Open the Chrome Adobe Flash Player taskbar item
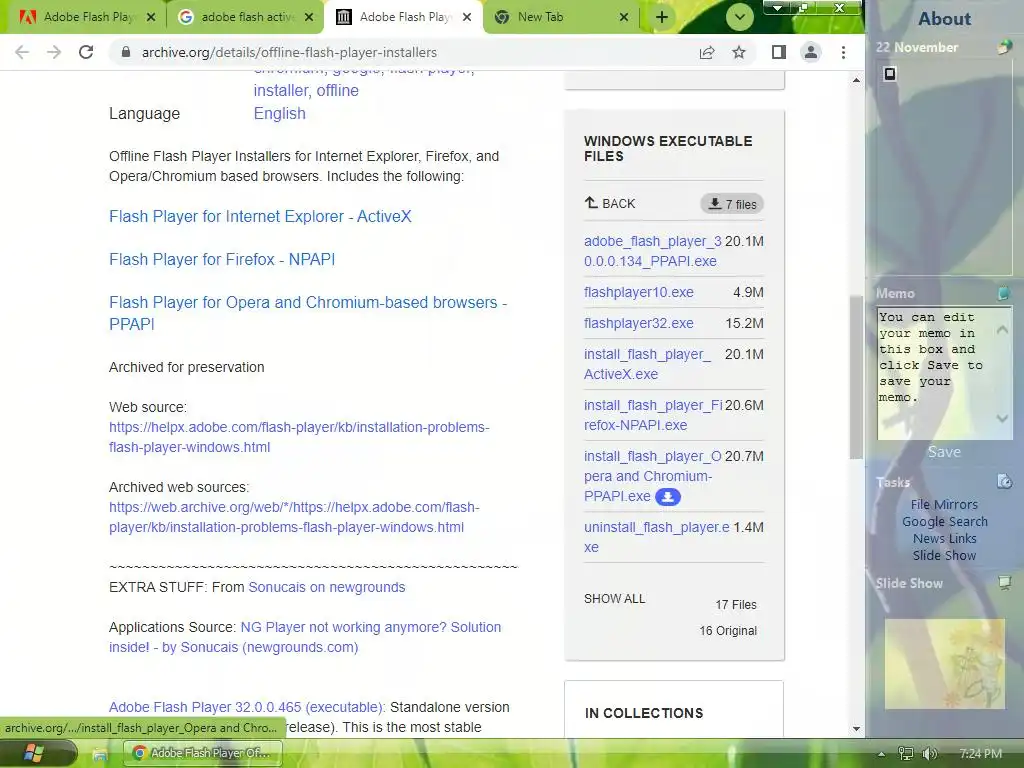The image size is (1024, 768). click(204, 753)
